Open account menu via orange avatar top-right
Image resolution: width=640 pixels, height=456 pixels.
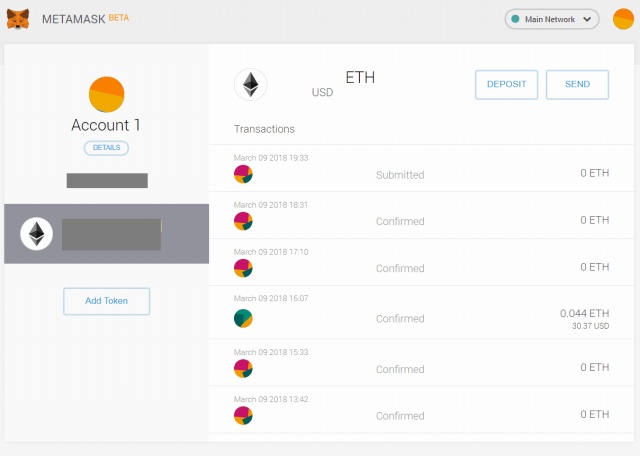(623, 19)
